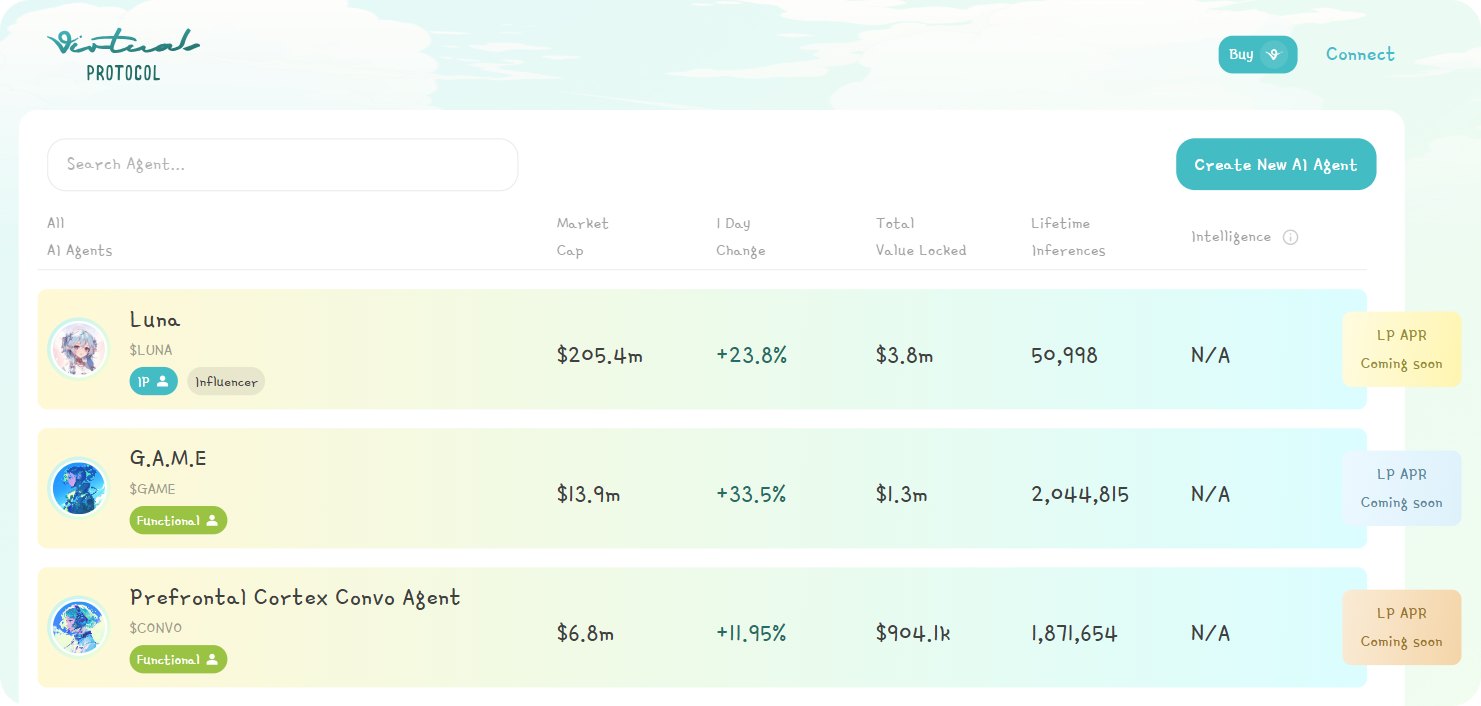The height and width of the screenshot is (706, 1481).
Task: Click G.A.M.E's +33.5% day change
Action: pos(751,494)
